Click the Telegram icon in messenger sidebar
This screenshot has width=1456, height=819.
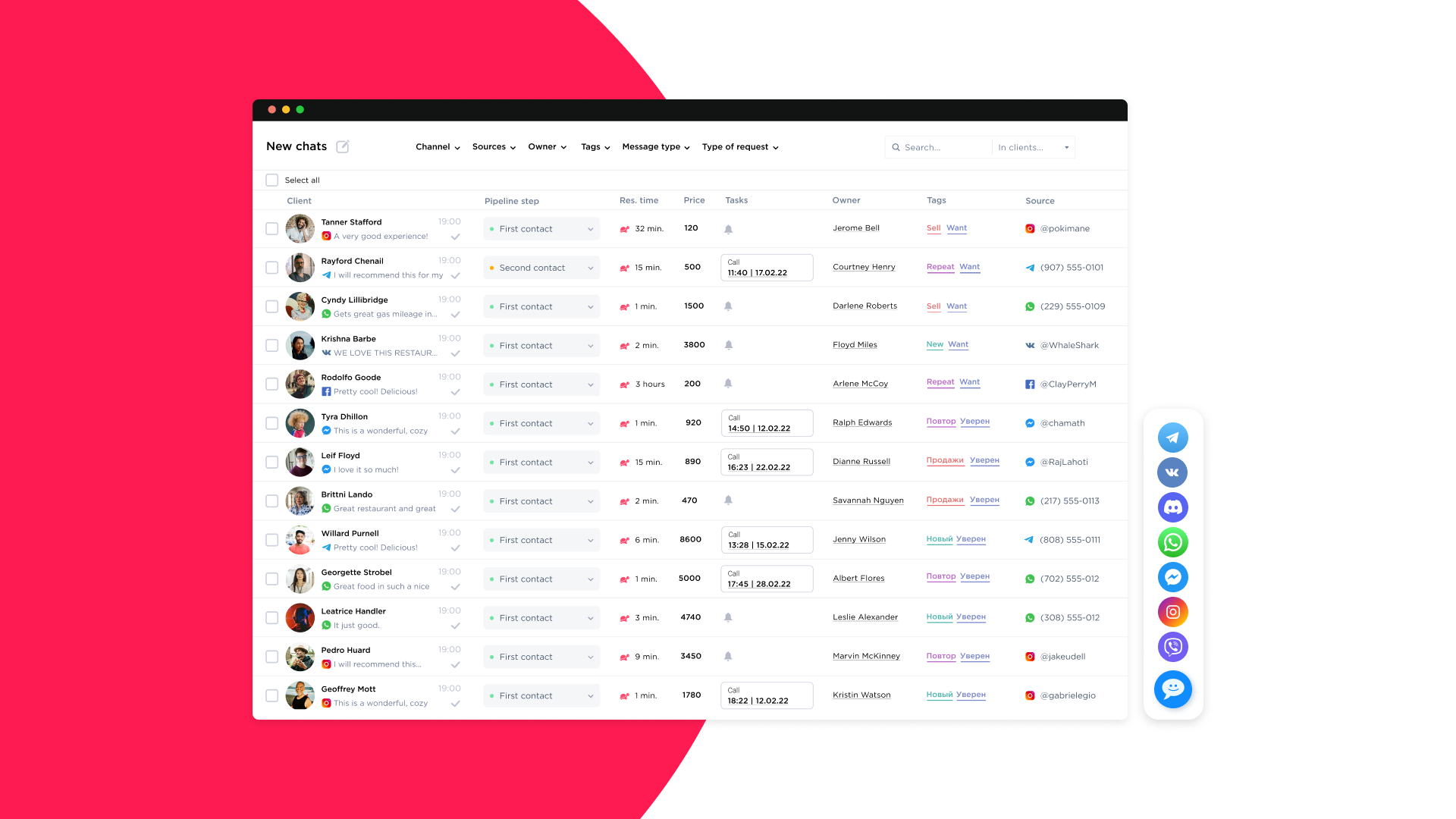1172,438
